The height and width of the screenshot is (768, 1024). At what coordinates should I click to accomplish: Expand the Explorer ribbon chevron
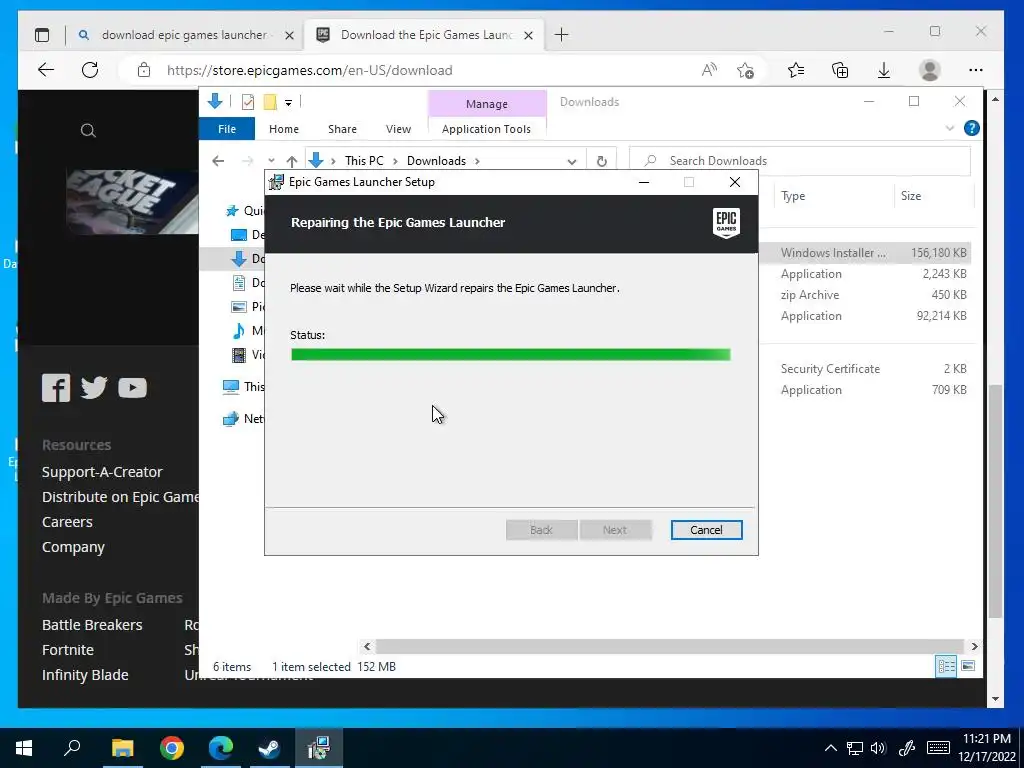pyautogui.click(x=950, y=129)
